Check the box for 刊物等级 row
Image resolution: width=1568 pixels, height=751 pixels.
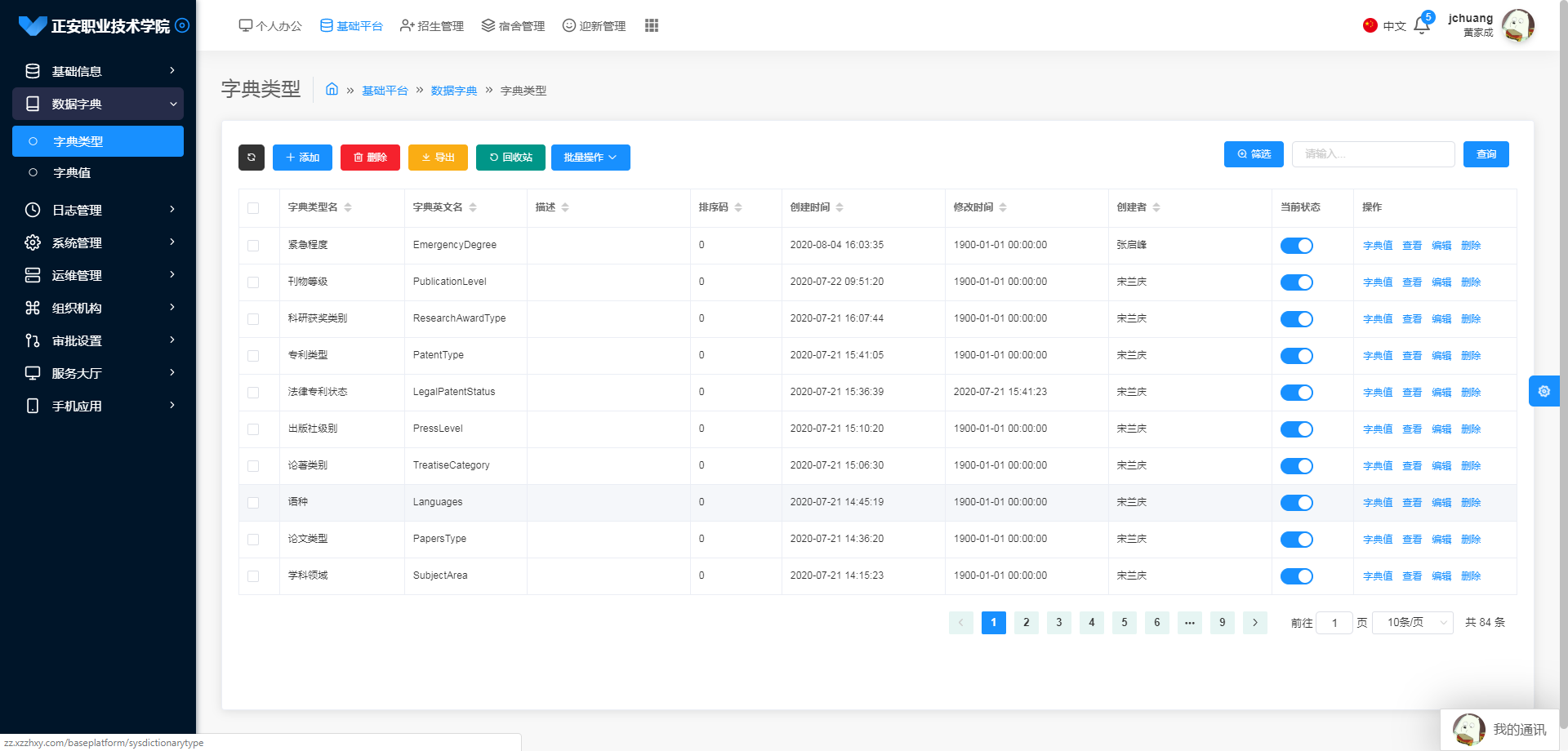253,282
